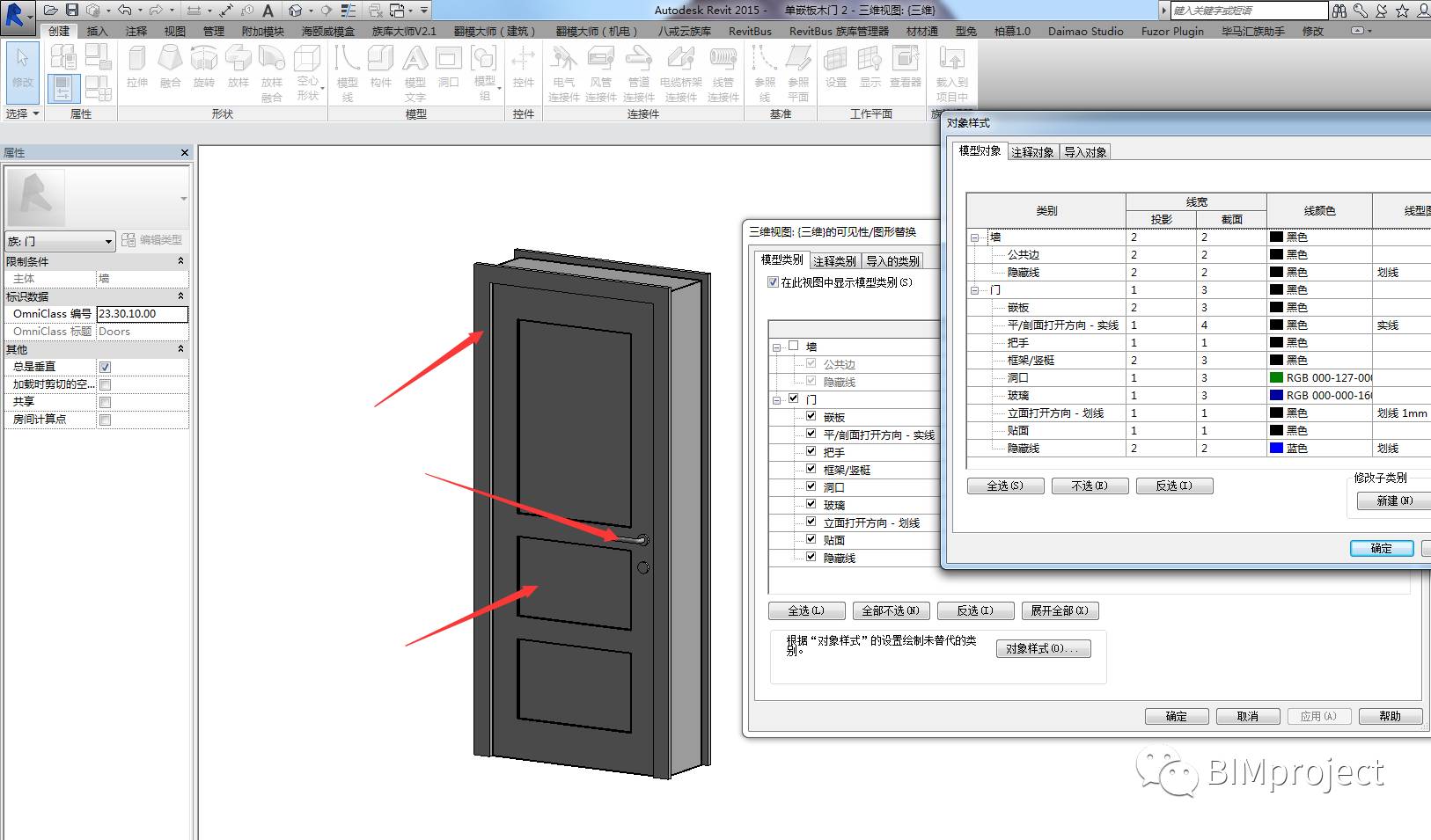This screenshot has width=1431, height=840.
Task: Choose the Revolve (旋转) tool
Action: pos(204,67)
